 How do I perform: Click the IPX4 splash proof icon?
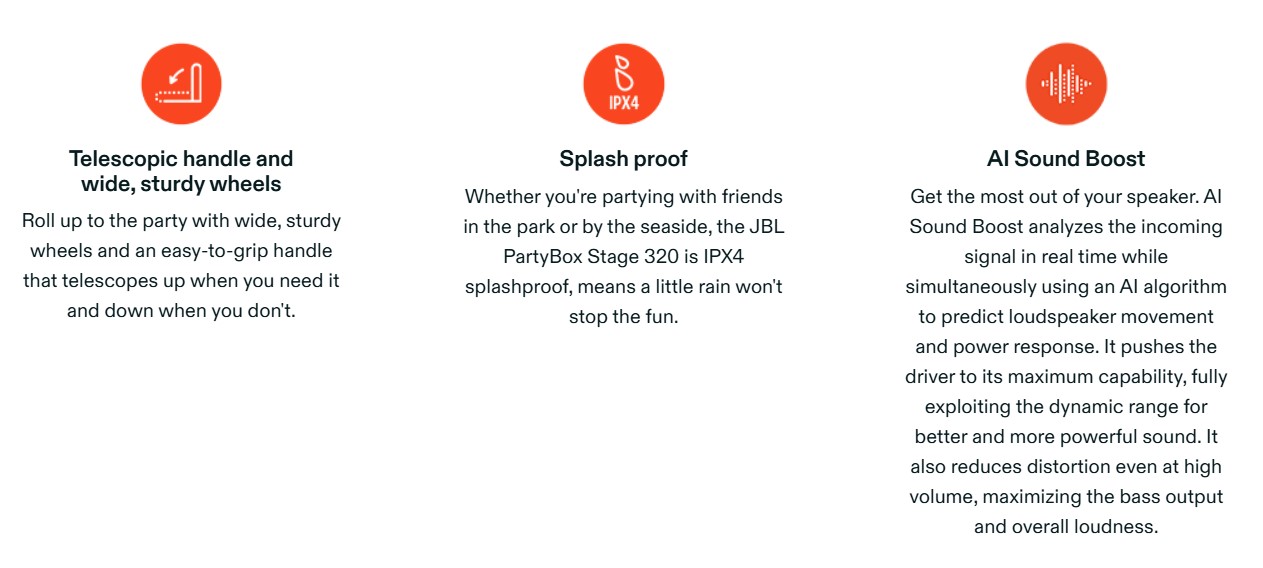[x=624, y=84]
